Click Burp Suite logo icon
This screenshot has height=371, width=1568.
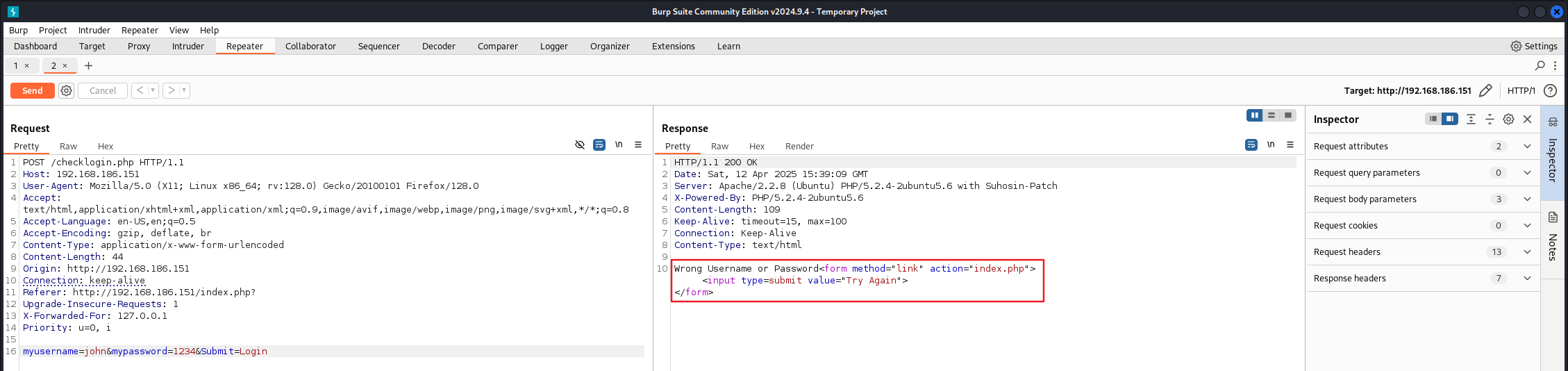click(x=13, y=12)
